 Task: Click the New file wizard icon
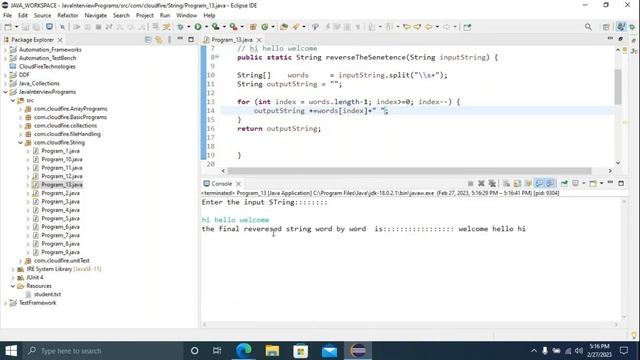pos(8,27)
